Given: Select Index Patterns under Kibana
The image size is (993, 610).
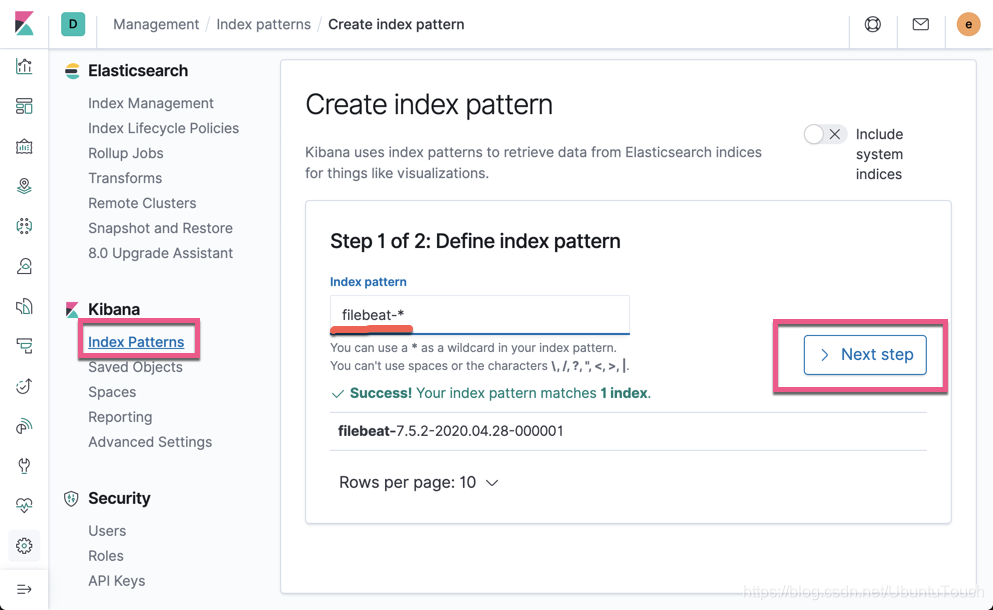Looking at the screenshot, I should [136, 342].
